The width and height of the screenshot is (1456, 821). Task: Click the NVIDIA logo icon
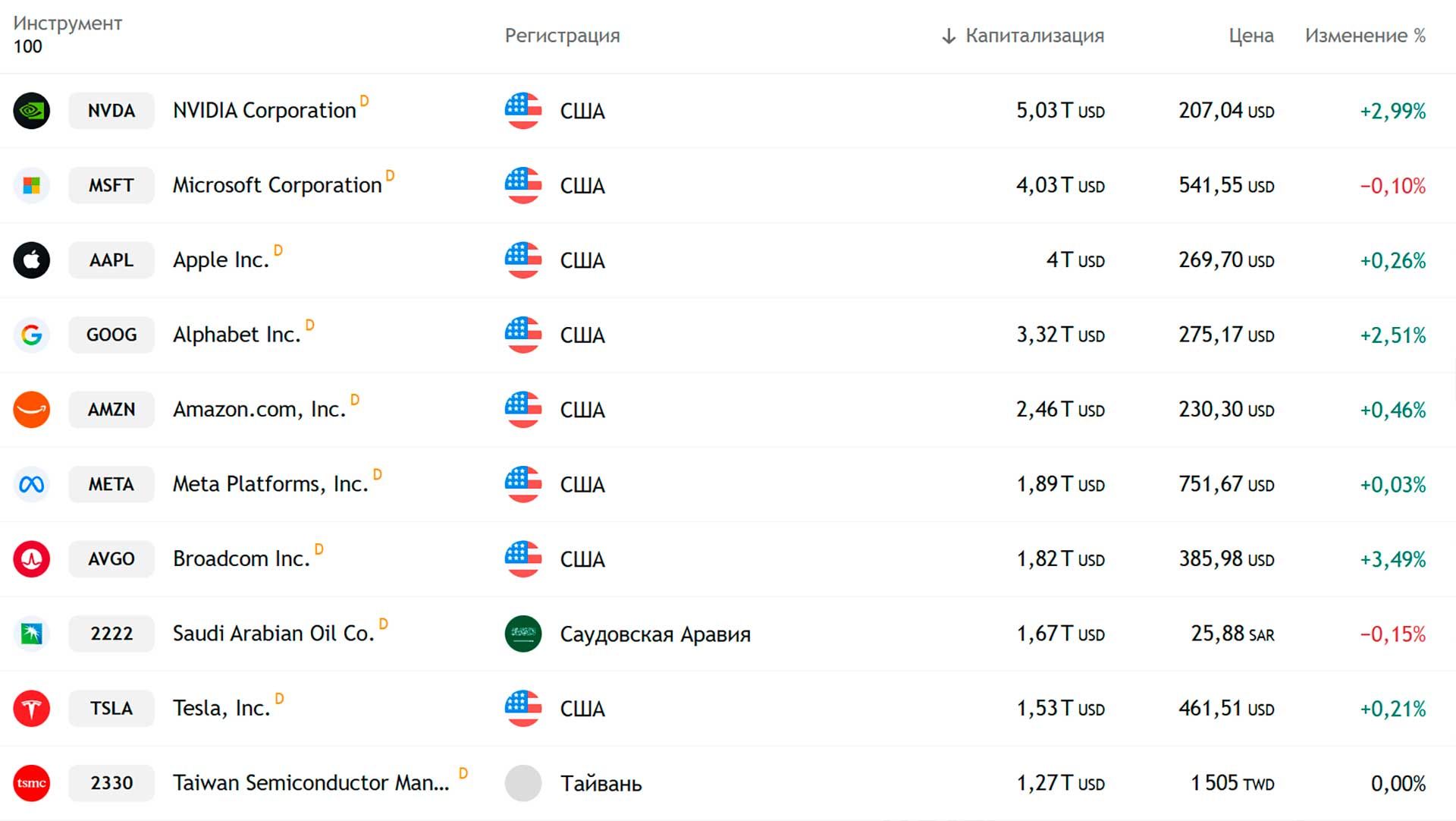pos(32,111)
